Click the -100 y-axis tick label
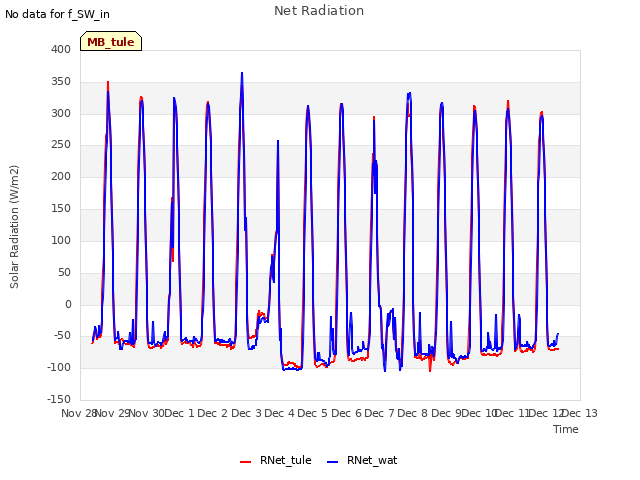This screenshot has height=480, width=640. [59, 367]
